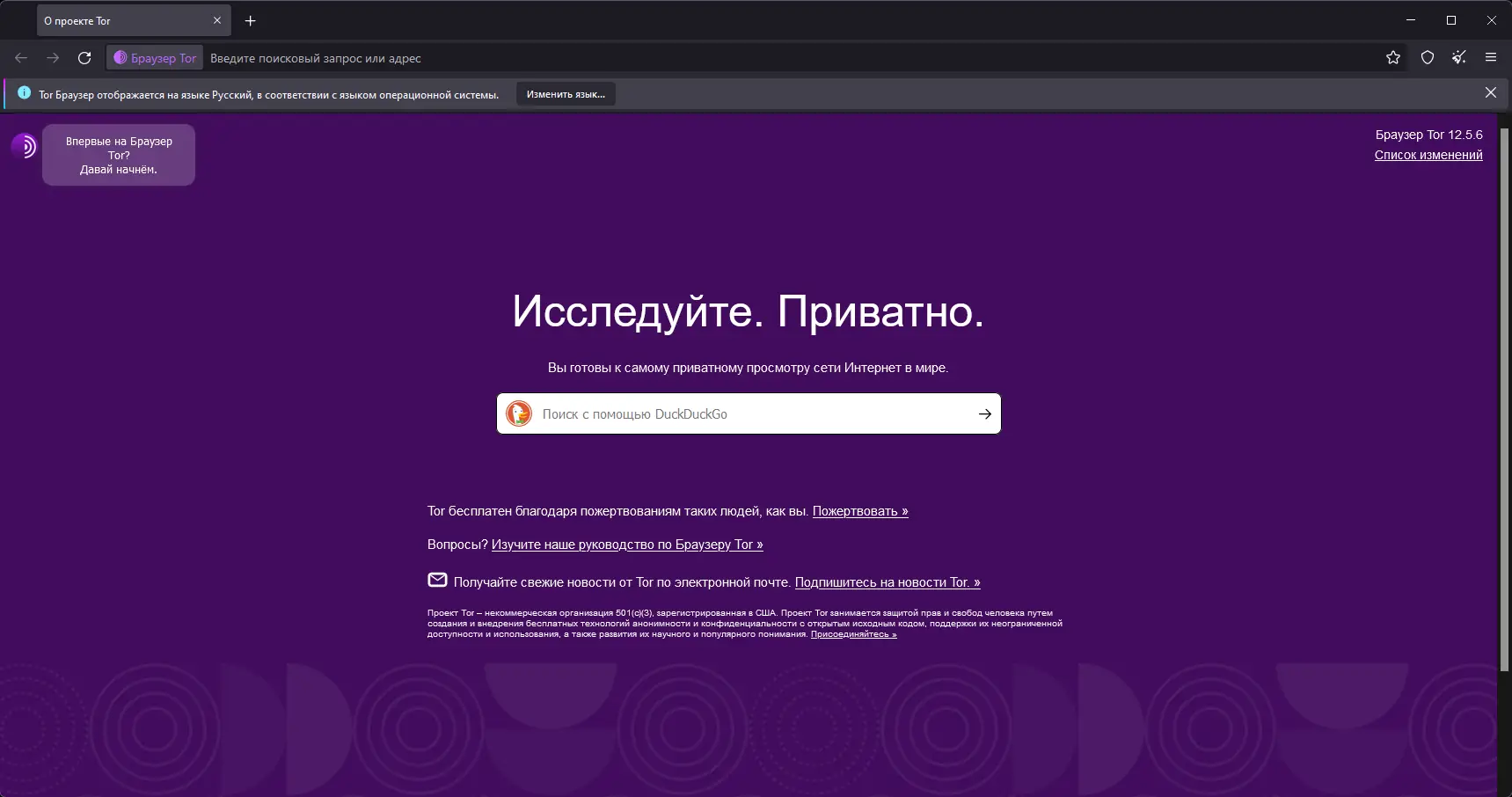Open a new tab with plus button
Image resolution: width=1512 pixels, height=797 pixels.
251,21
